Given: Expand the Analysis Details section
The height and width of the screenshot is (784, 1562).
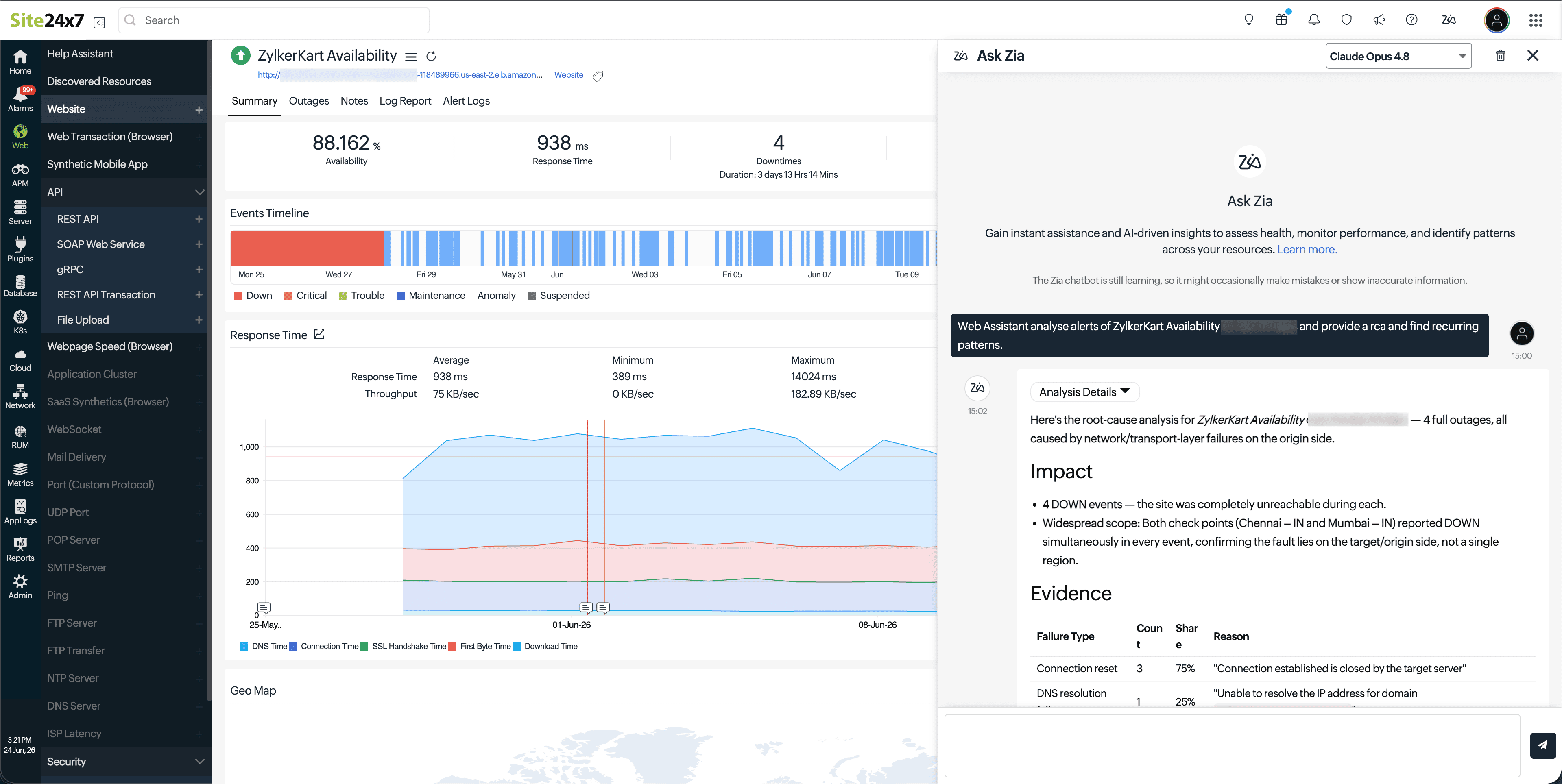Looking at the screenshot, I should tap(1085, 392).
